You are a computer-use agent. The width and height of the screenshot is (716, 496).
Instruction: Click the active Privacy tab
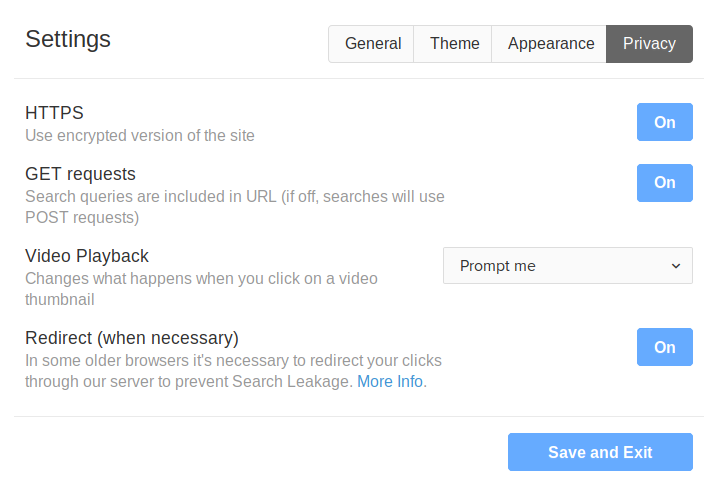(649, 44)
